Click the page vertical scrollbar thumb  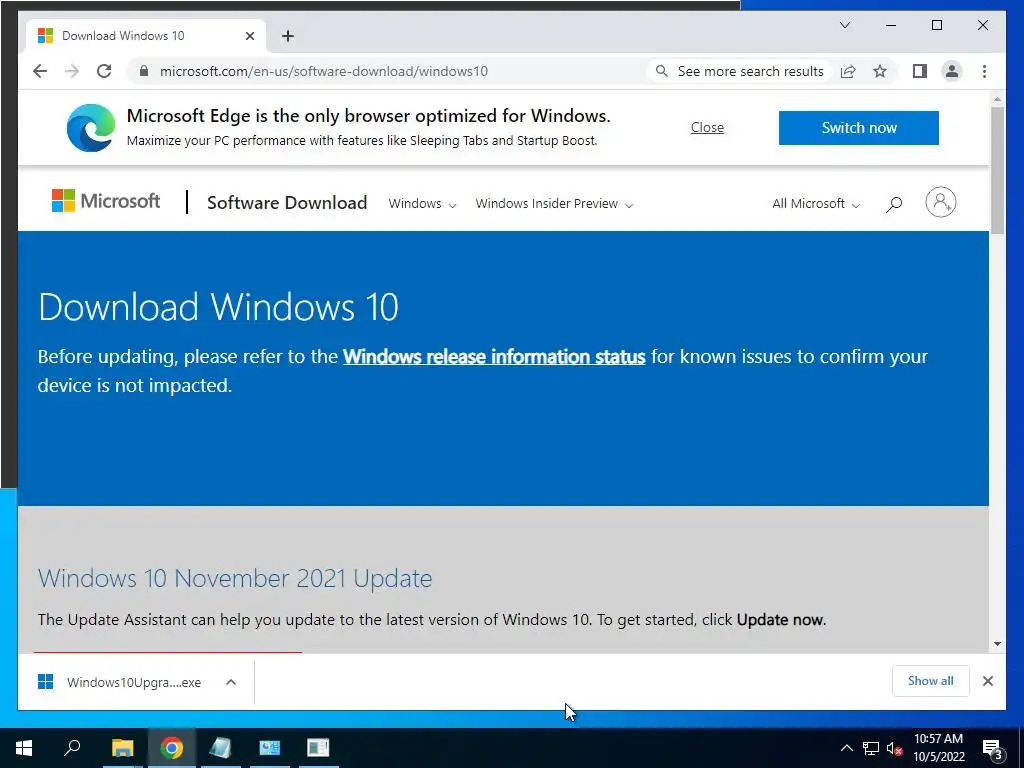(997, 170)
